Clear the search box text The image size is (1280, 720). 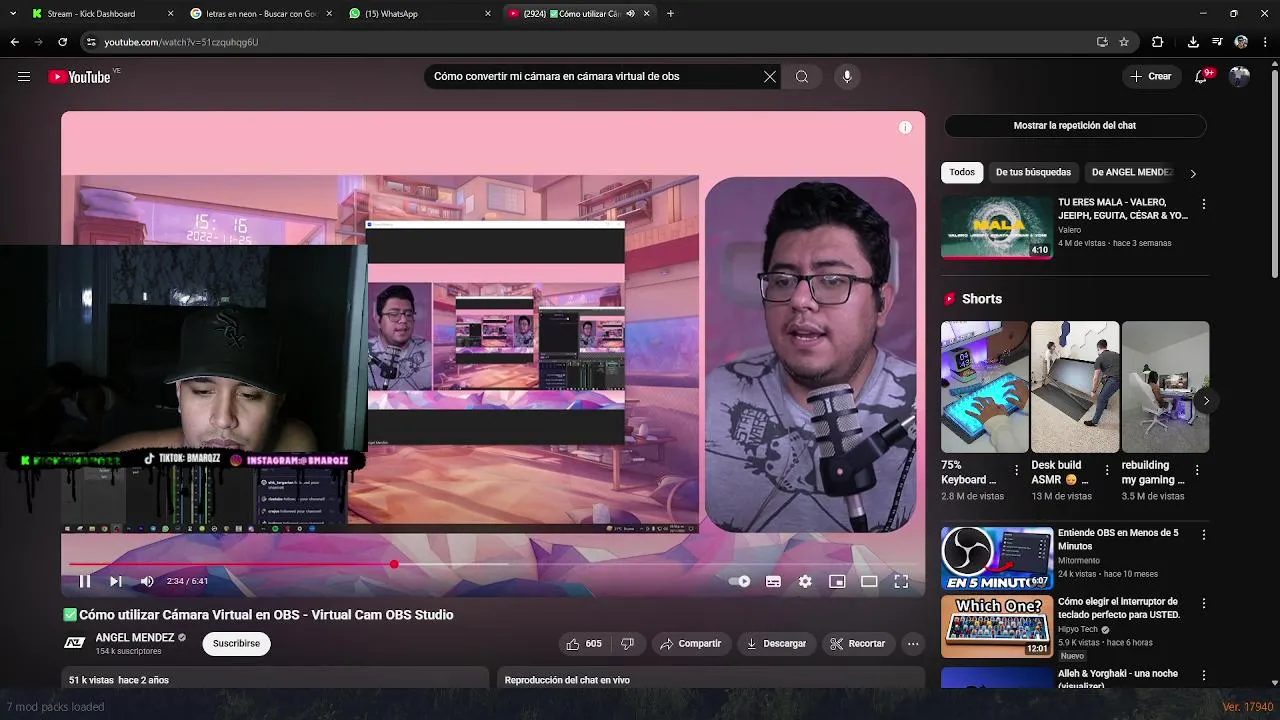coord(770,77)
